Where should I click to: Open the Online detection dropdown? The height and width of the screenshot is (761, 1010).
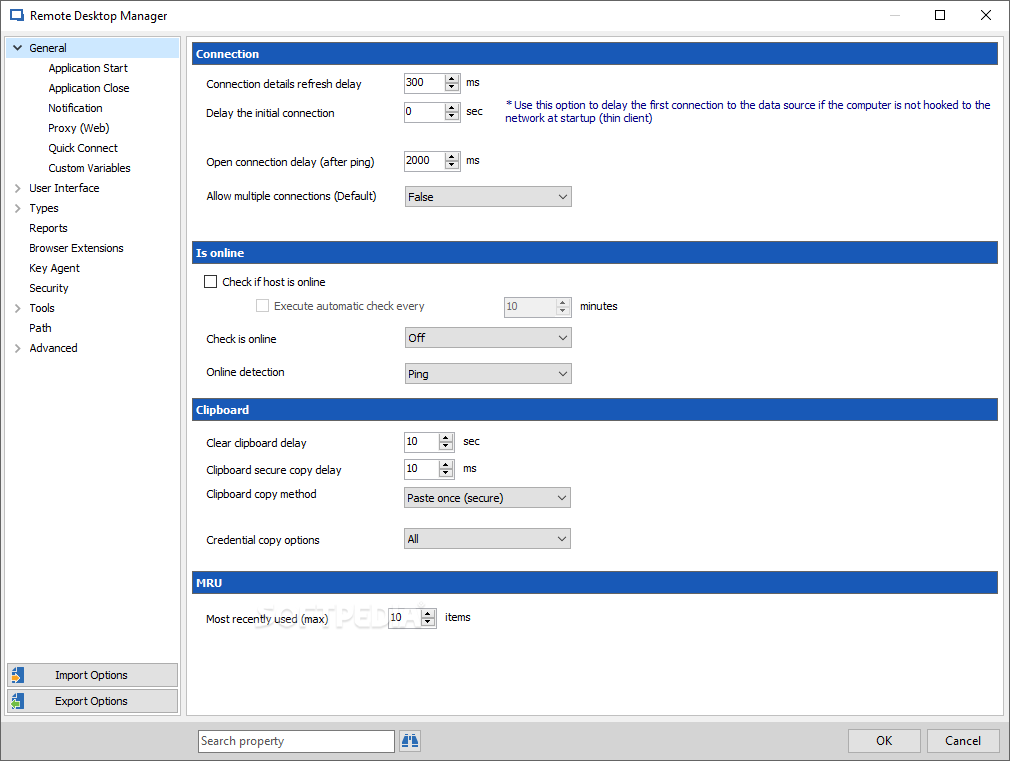click(x=488, y=374)
